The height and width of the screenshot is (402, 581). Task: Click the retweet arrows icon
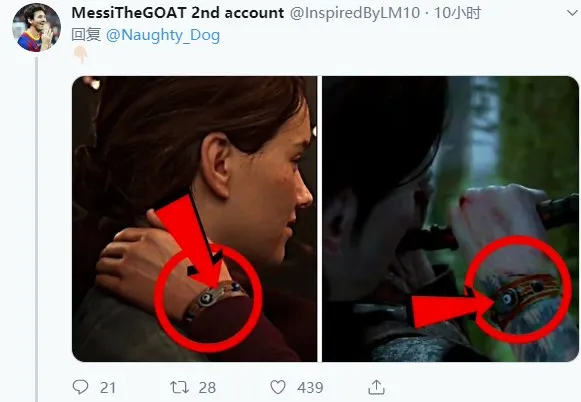tap(179, 388)
